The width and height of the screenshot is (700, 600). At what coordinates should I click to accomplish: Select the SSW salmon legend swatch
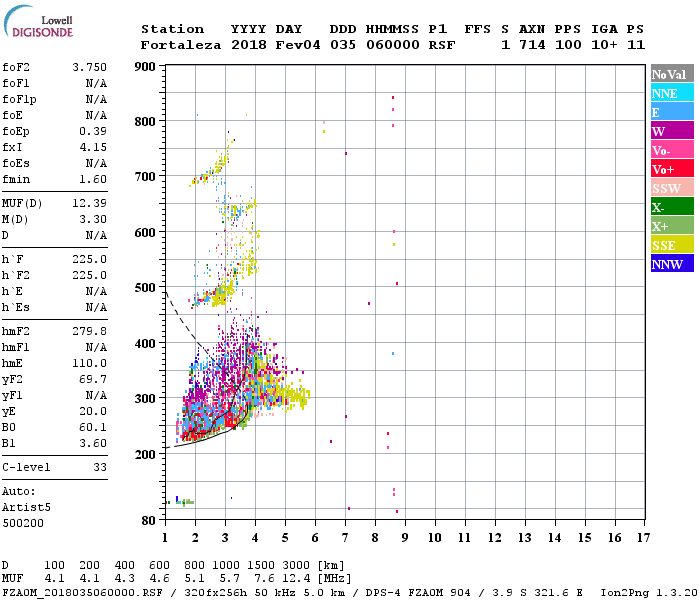672,188
